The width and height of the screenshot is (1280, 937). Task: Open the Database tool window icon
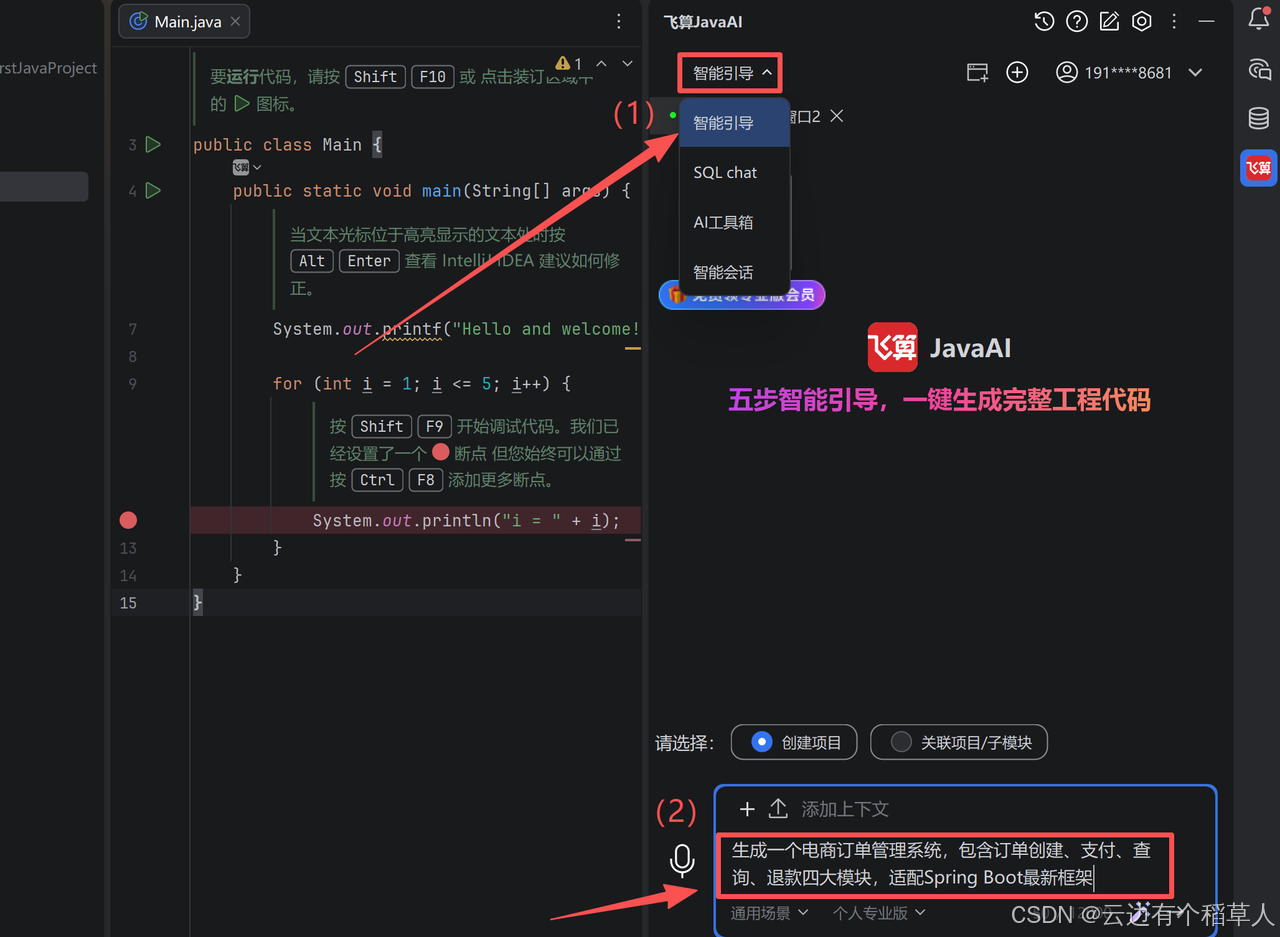click(1259, 118)
